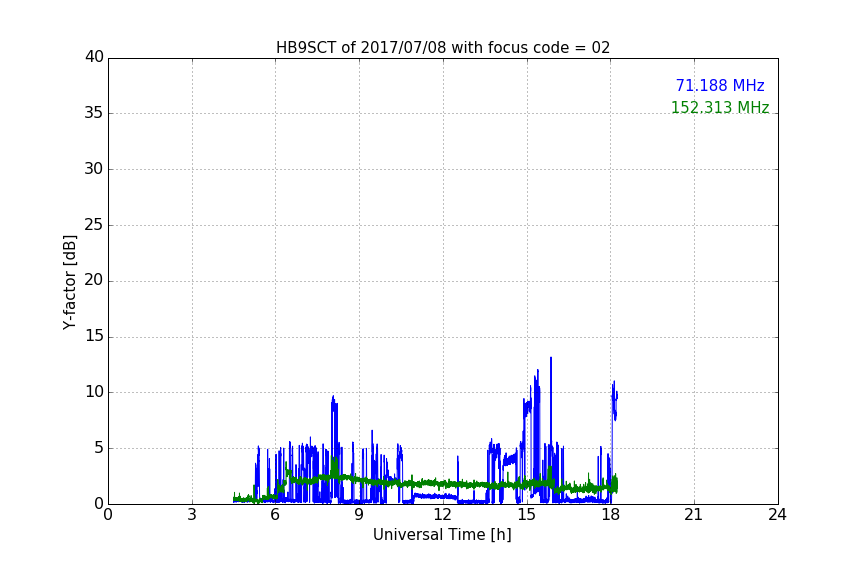Click the x-axis tick label '3'

[x=192, y=515]
